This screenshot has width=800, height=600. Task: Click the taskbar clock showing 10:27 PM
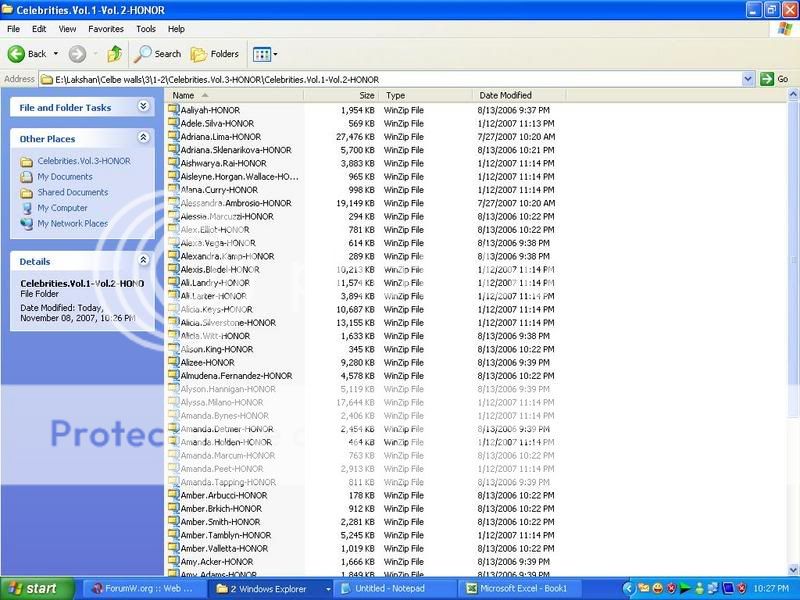[771, 589]
